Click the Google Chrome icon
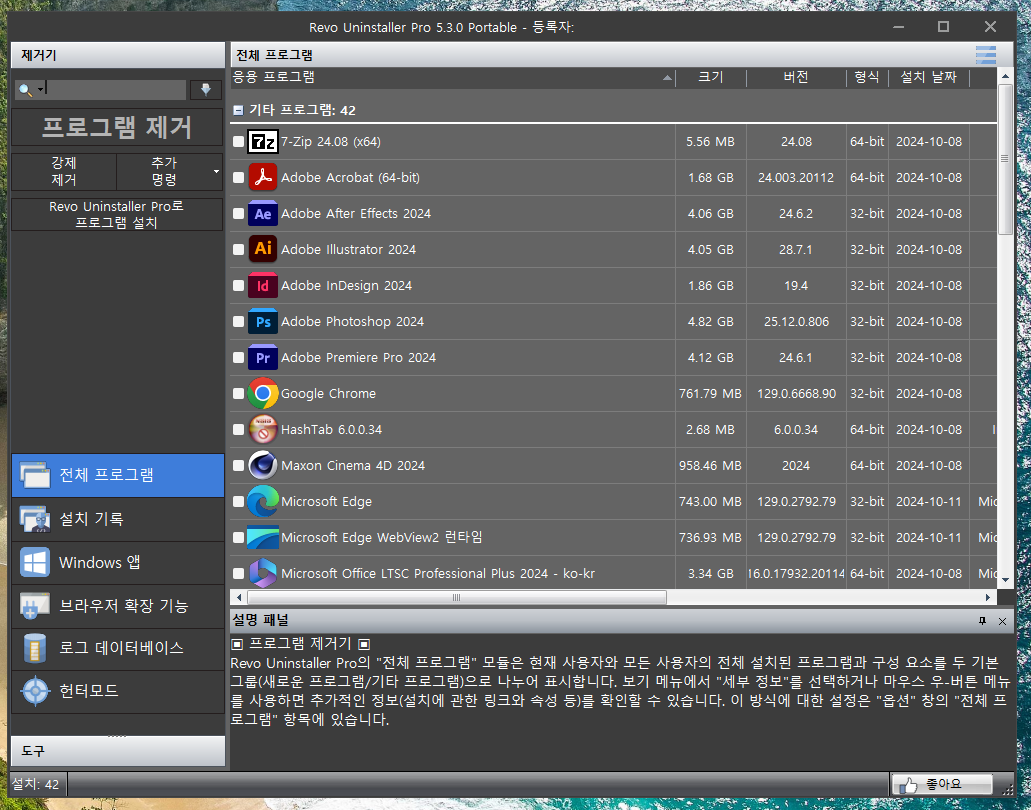1031x810 pixels. pos(262,393)
